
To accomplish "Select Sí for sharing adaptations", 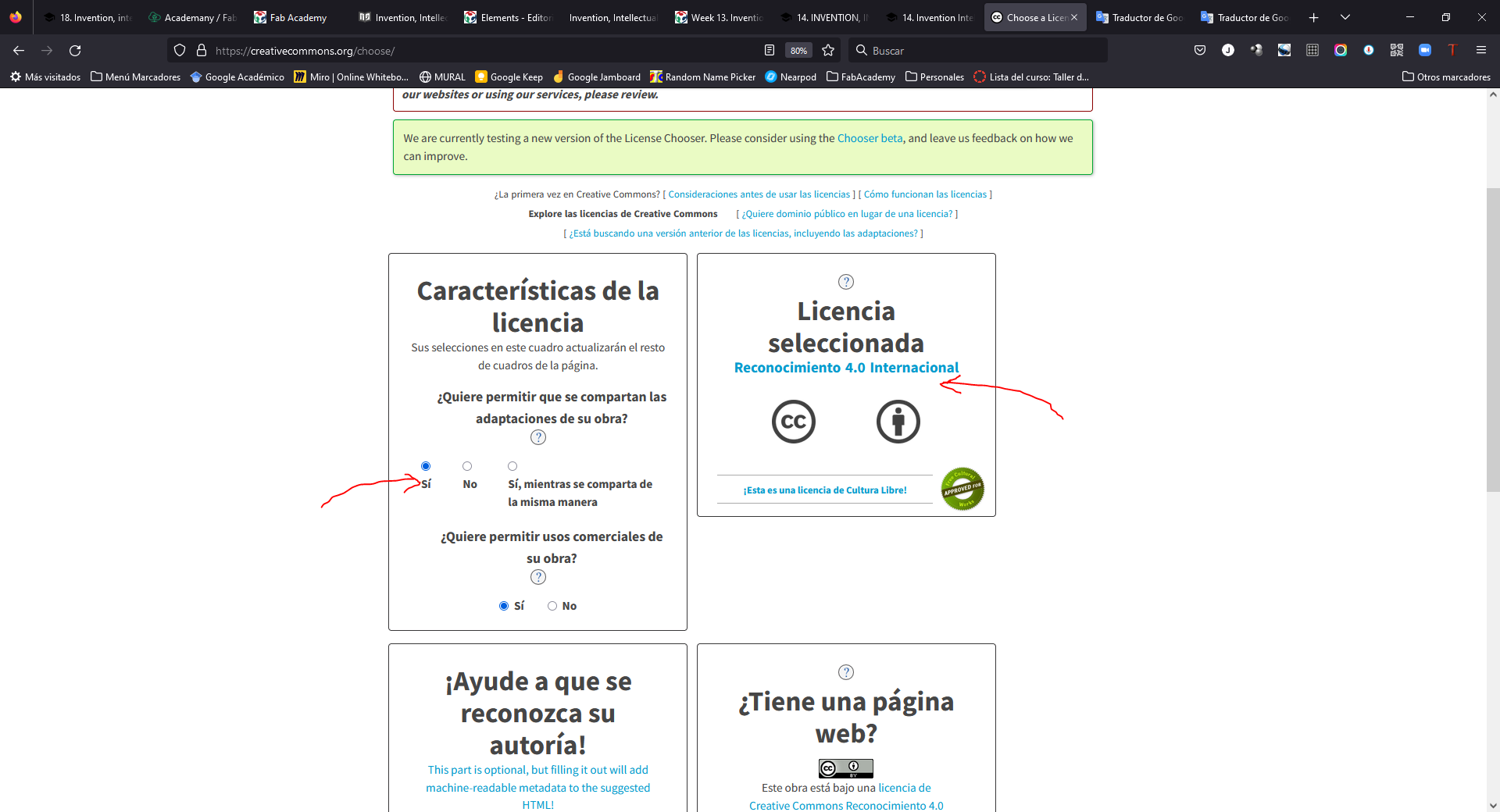I will click(426, 466).
